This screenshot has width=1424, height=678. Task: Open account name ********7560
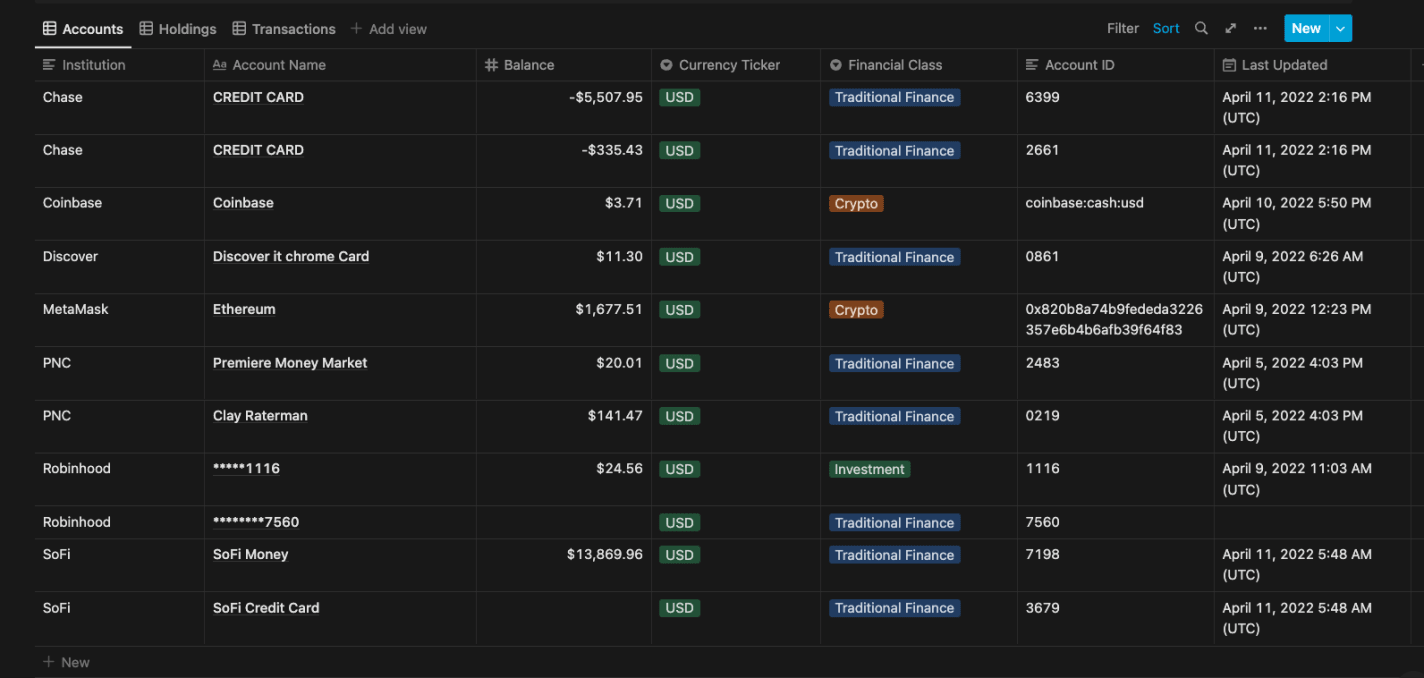pyautogui.click(x=256, y=522)
